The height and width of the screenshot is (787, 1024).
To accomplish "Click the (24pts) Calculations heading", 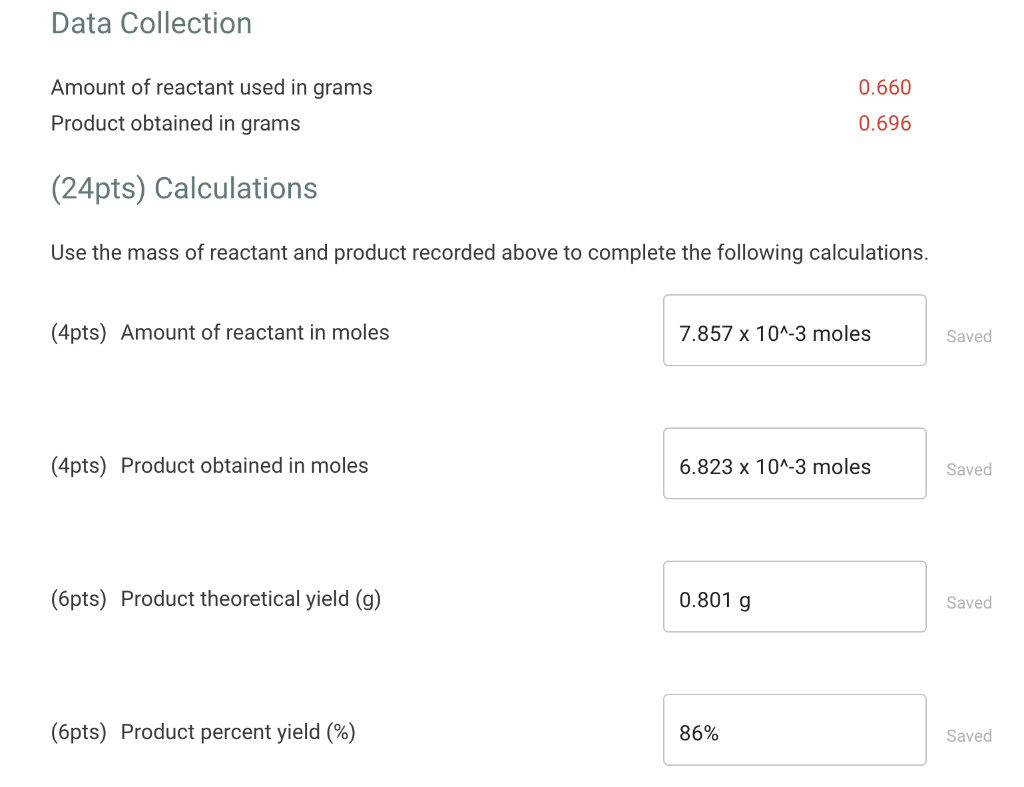I will point(184,188).
